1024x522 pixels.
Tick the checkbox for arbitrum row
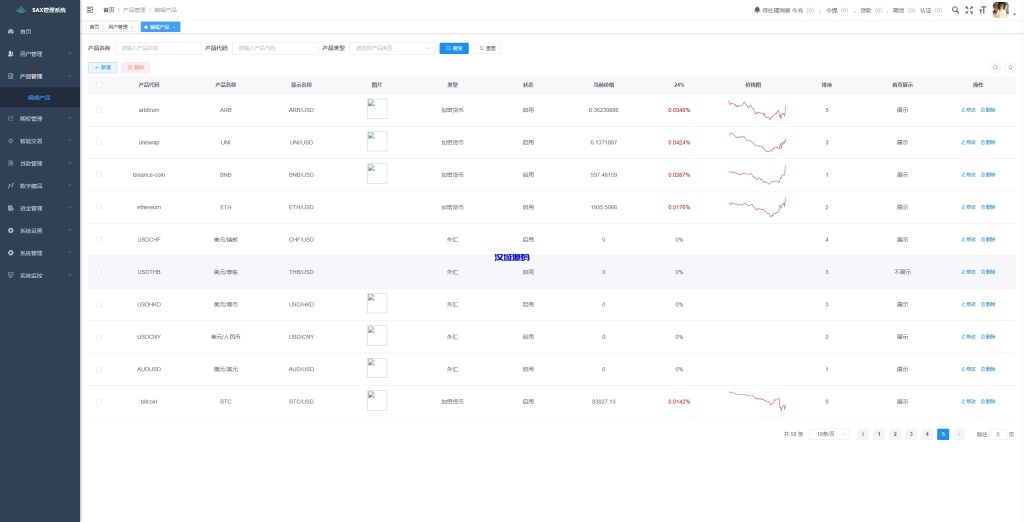tap(99, 109)
